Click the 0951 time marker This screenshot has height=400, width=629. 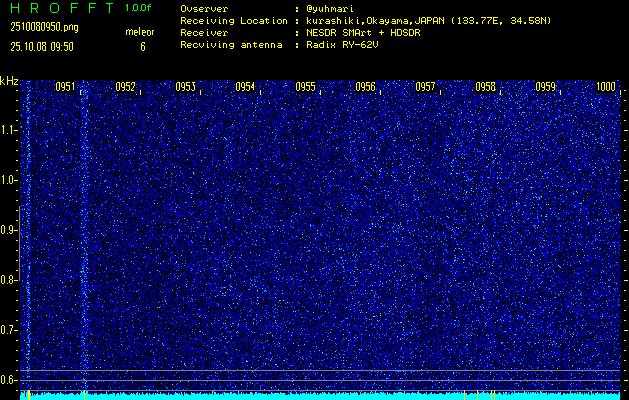click(66, 87)
